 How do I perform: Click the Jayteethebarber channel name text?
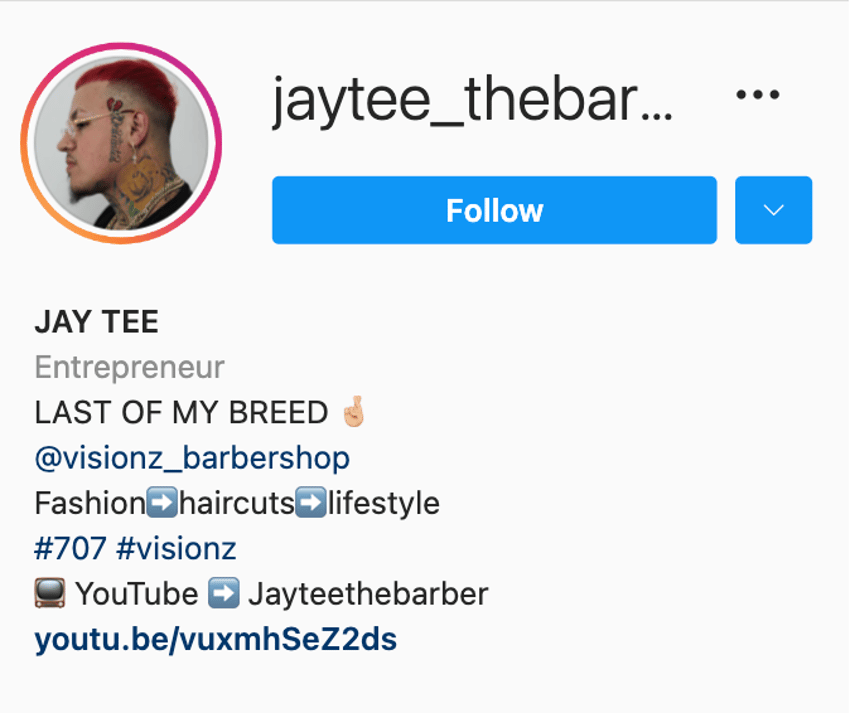[369, 594]
